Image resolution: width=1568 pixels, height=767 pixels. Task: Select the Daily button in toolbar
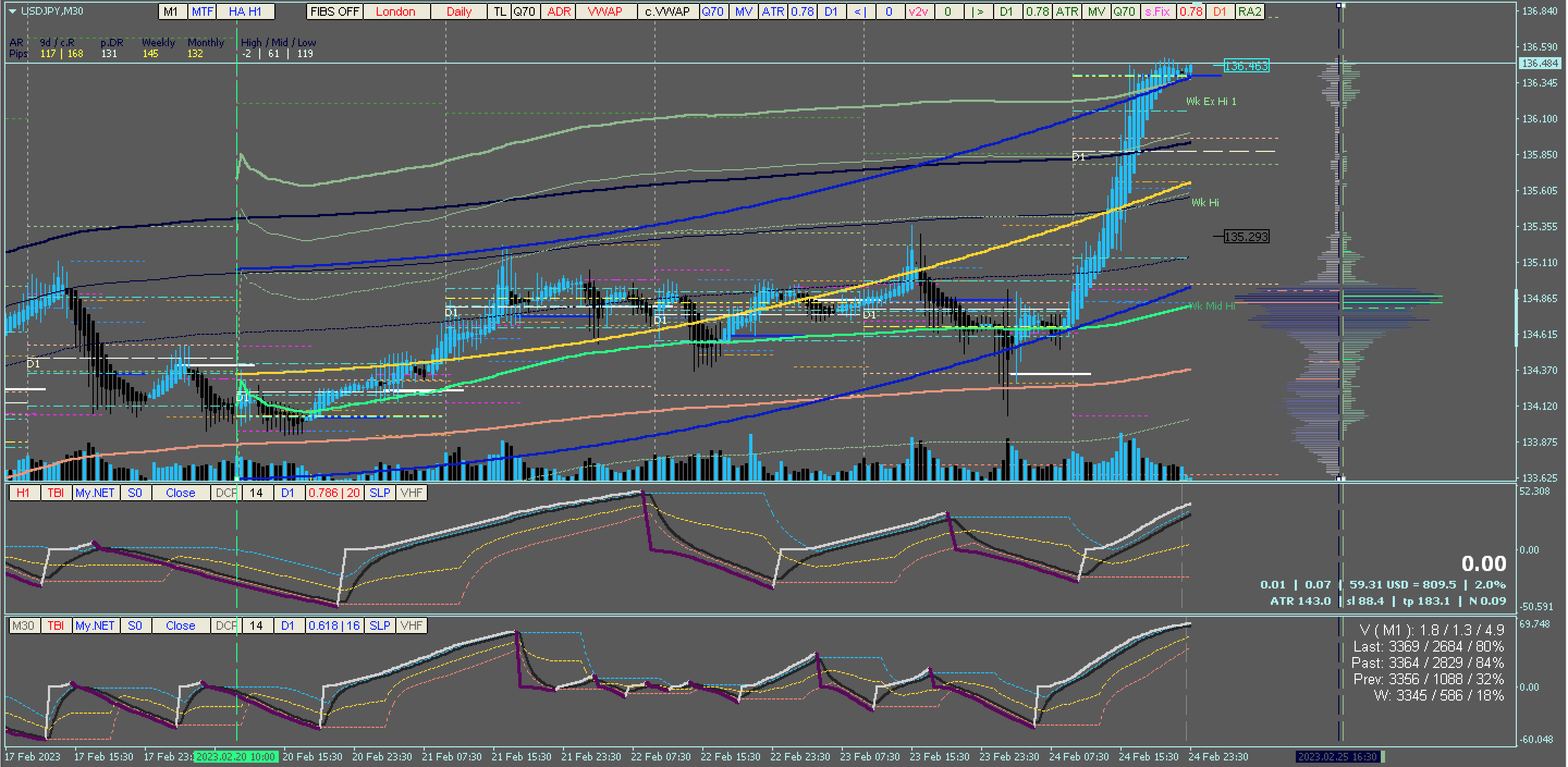[458, 11]
